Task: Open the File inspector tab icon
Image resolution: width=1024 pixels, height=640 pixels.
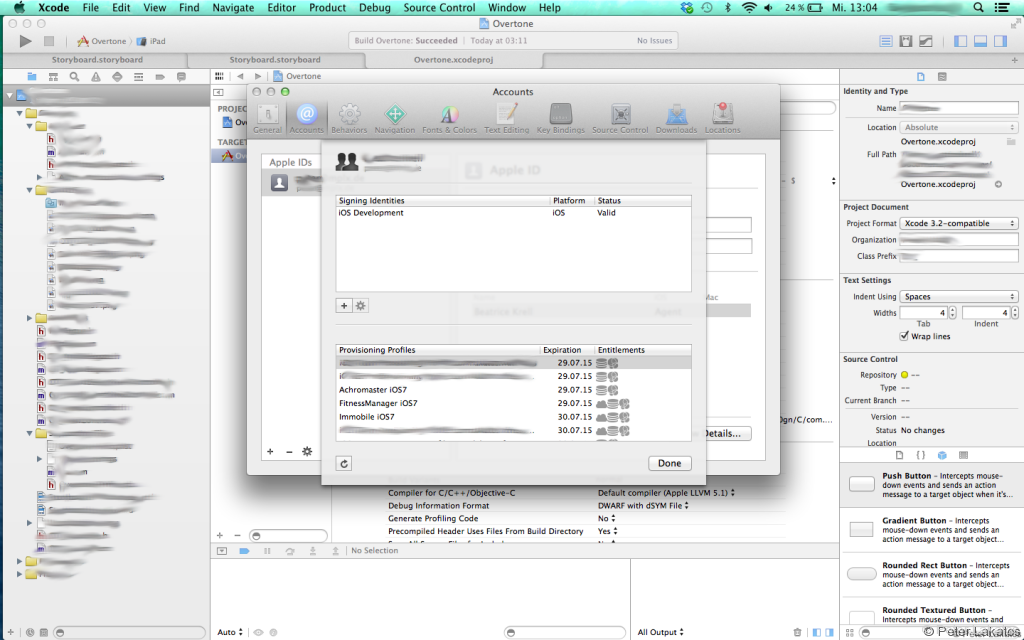Action: (921, 77)
